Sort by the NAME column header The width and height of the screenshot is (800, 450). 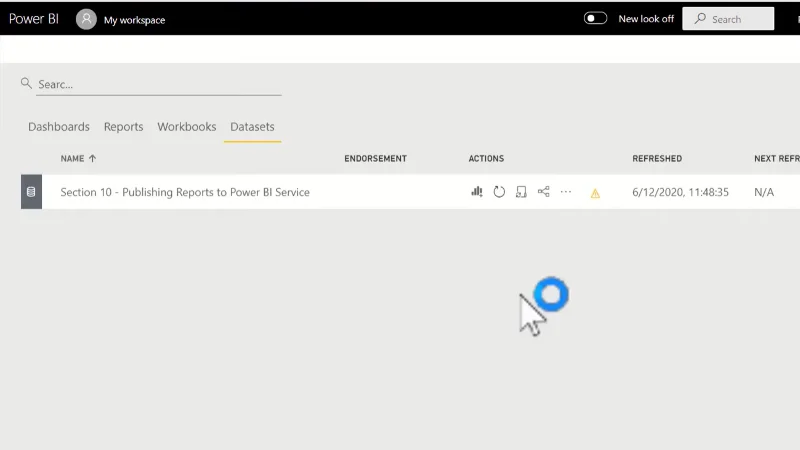coord(72,159)
